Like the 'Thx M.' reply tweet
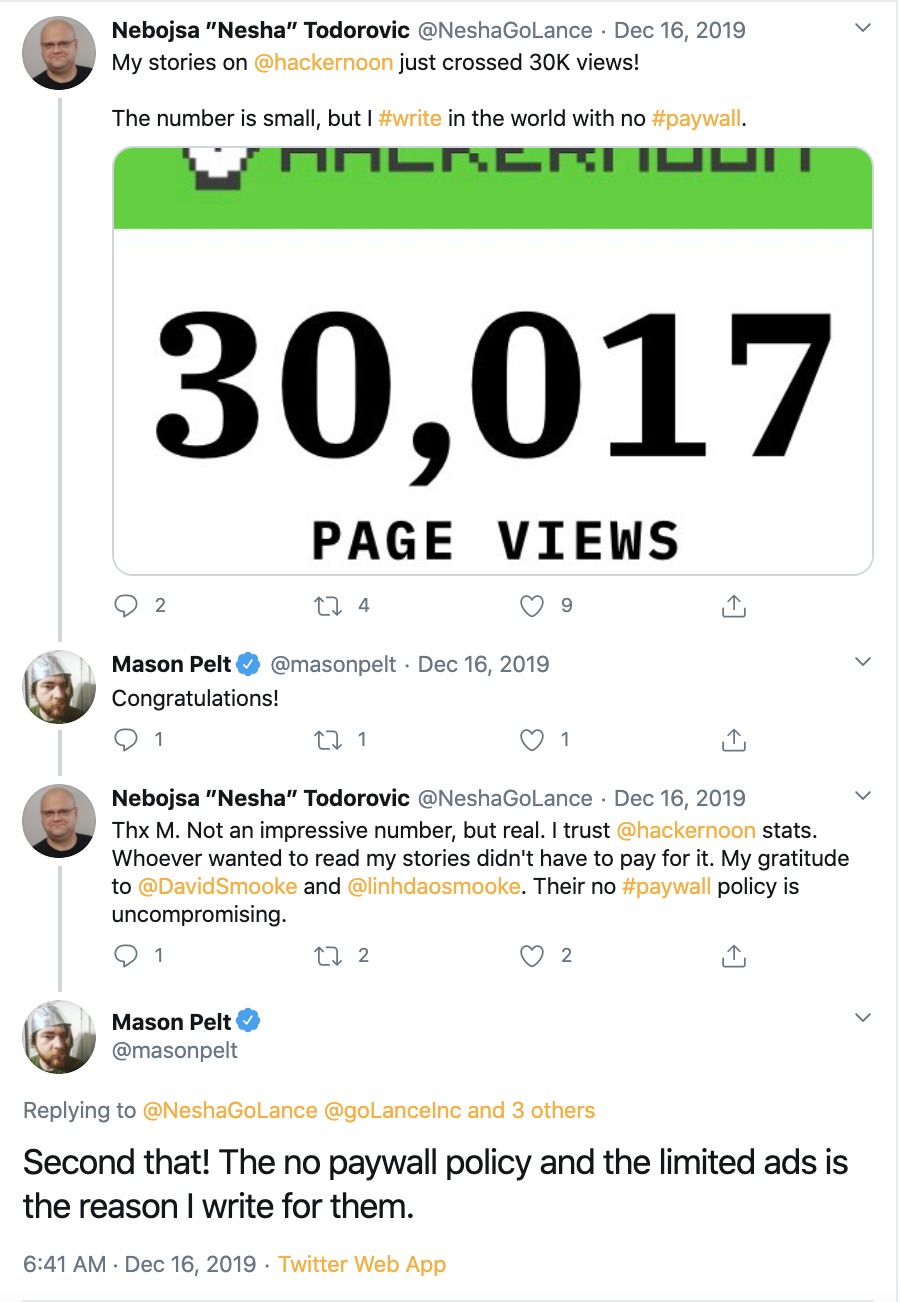The width and height of the screenshot is (900, 1302). pyautogui.click(x=533, y=956)
